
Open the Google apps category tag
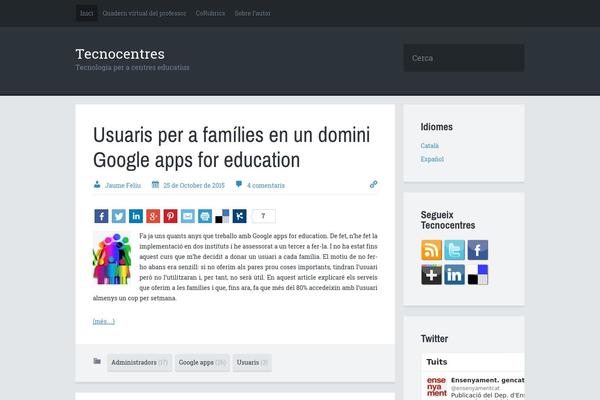point(202,362)
